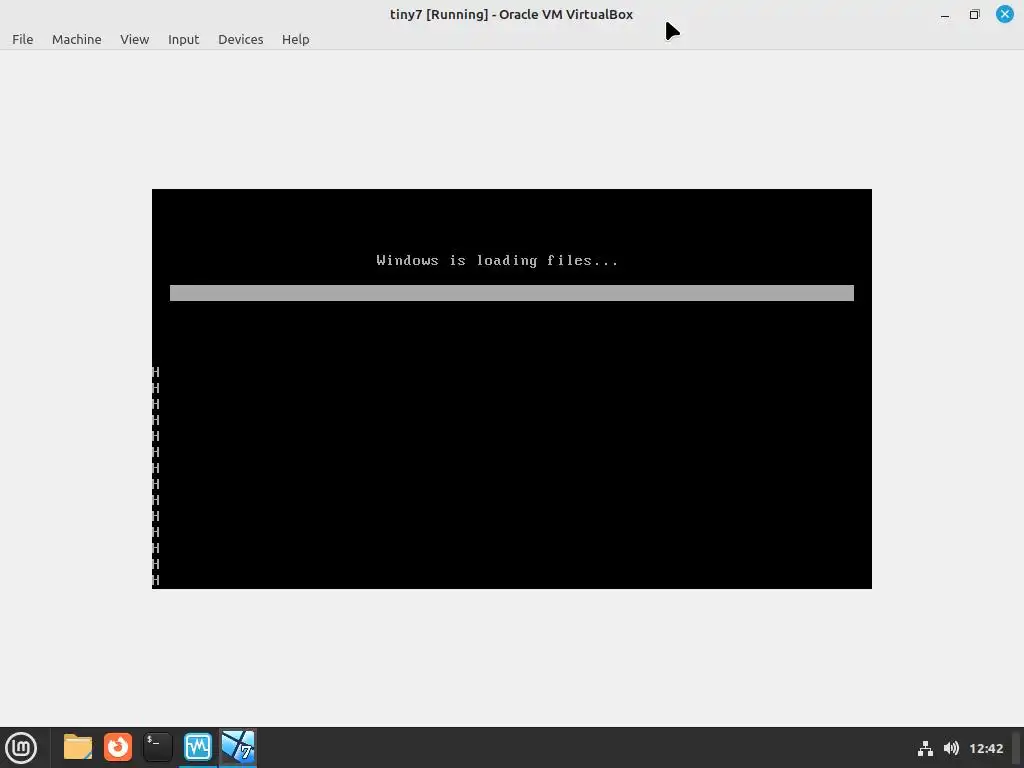Restore the VirtualBox window size
Image resolution: width=1024 pixels, height=768 pixels.
[974, 14]
